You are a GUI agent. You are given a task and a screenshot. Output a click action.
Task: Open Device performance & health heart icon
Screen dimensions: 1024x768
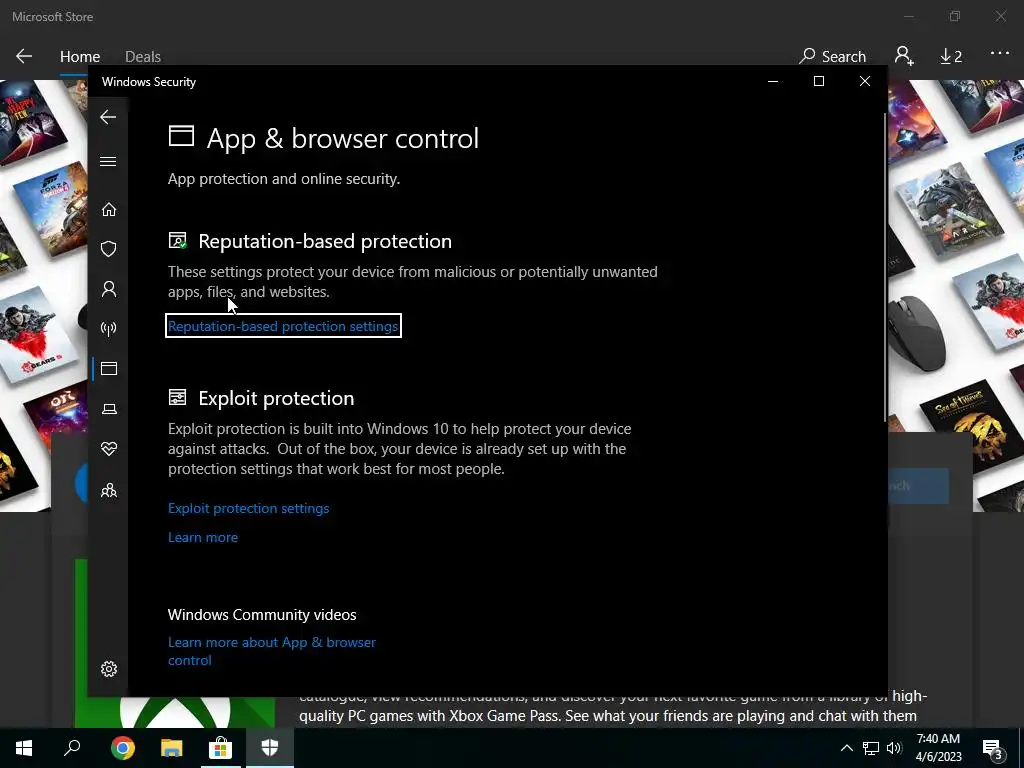[108, 449]
